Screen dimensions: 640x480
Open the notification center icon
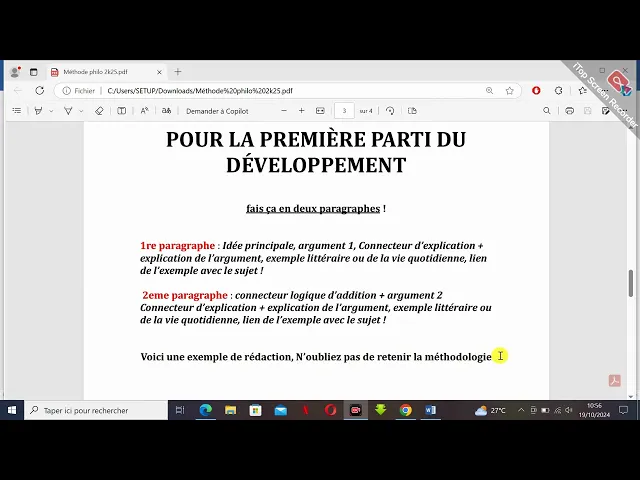[623, 410]
